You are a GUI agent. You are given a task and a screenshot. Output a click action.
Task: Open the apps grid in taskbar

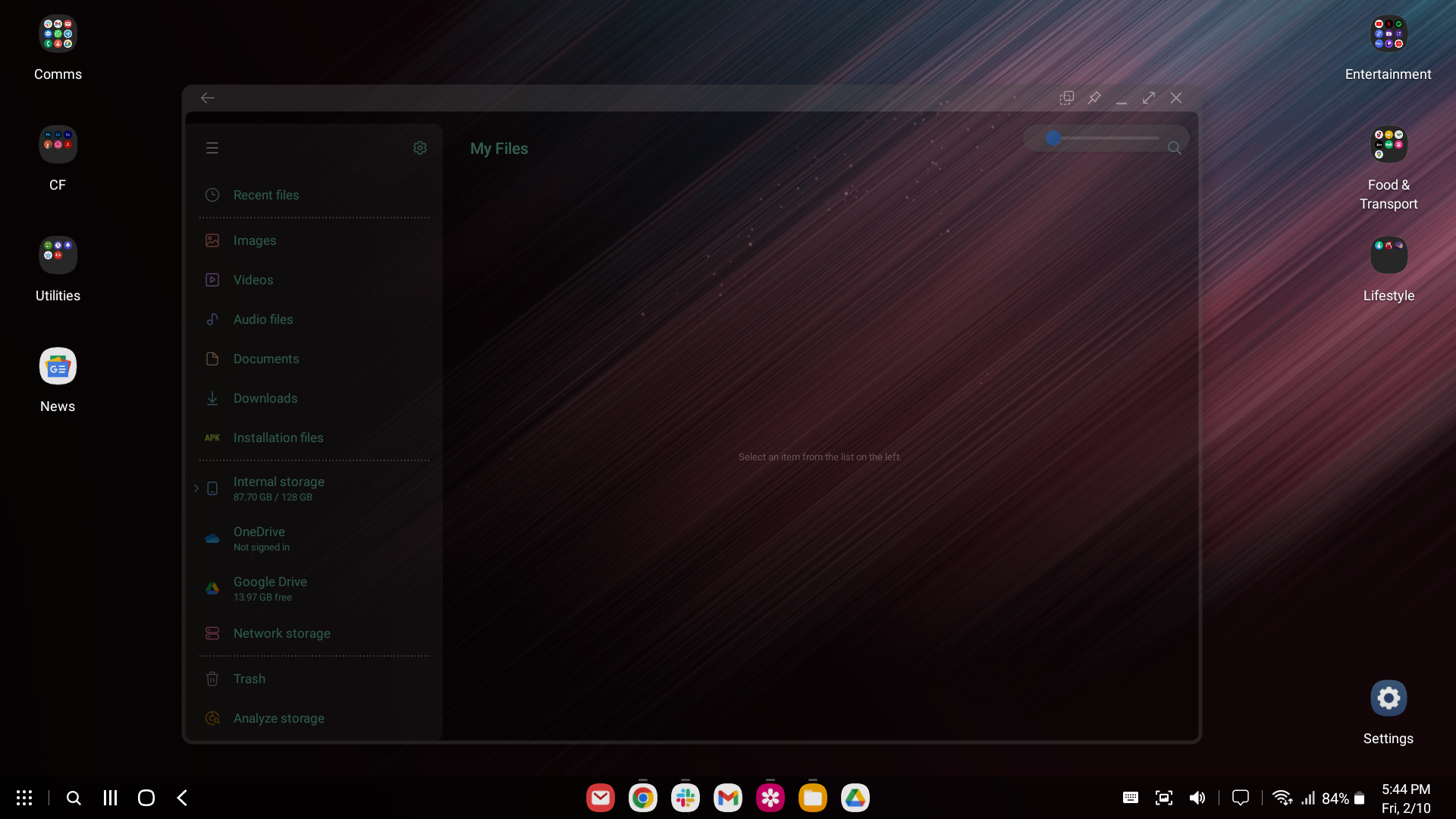click(24, 798)
